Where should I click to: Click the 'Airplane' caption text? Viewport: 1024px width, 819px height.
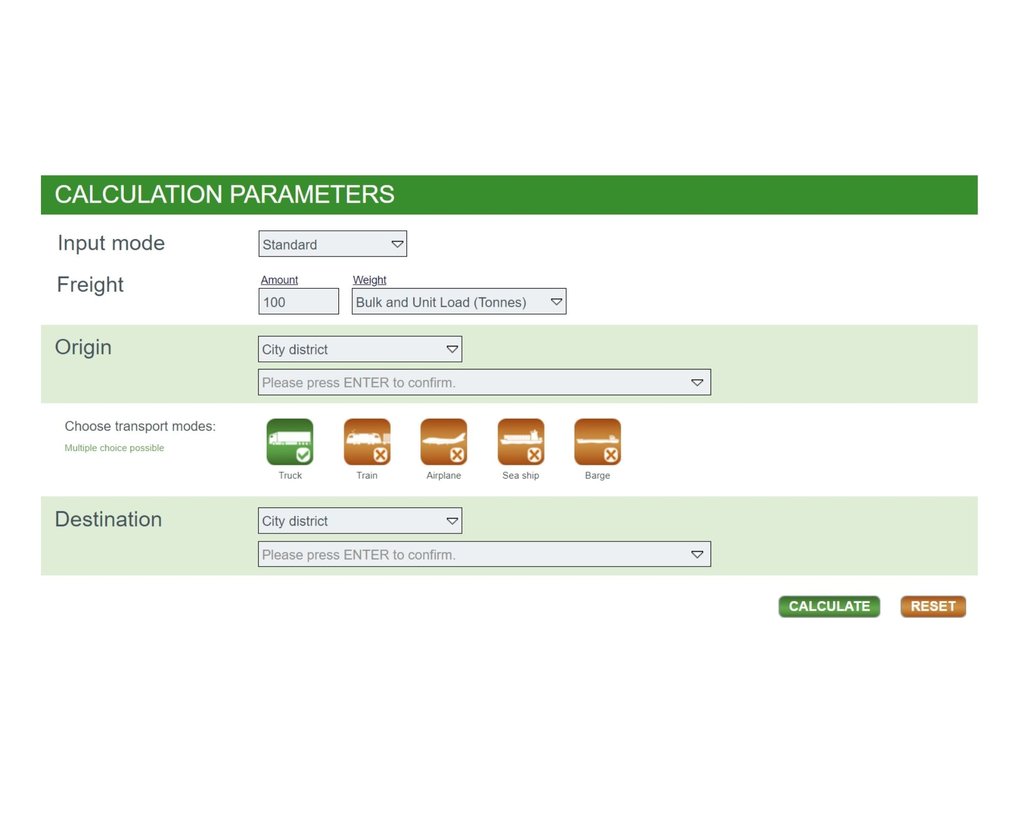click(444, 475)
